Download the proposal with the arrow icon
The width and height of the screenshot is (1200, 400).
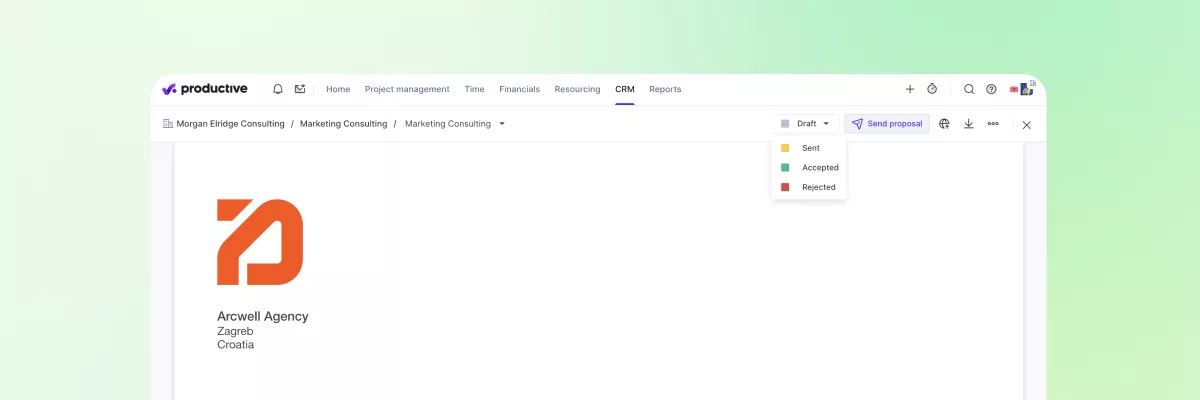[968, 124]
